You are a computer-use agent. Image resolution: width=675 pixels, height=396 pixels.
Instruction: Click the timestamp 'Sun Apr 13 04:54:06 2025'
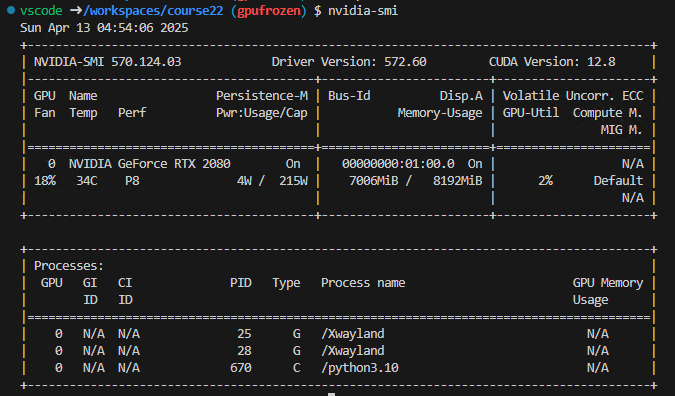click(x=104, y=28)
